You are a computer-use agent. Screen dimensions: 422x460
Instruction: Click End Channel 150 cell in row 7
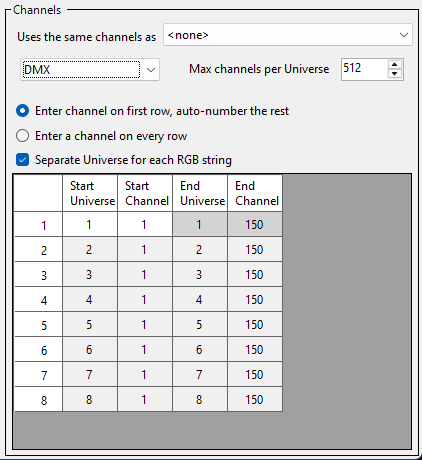[255, 375]
